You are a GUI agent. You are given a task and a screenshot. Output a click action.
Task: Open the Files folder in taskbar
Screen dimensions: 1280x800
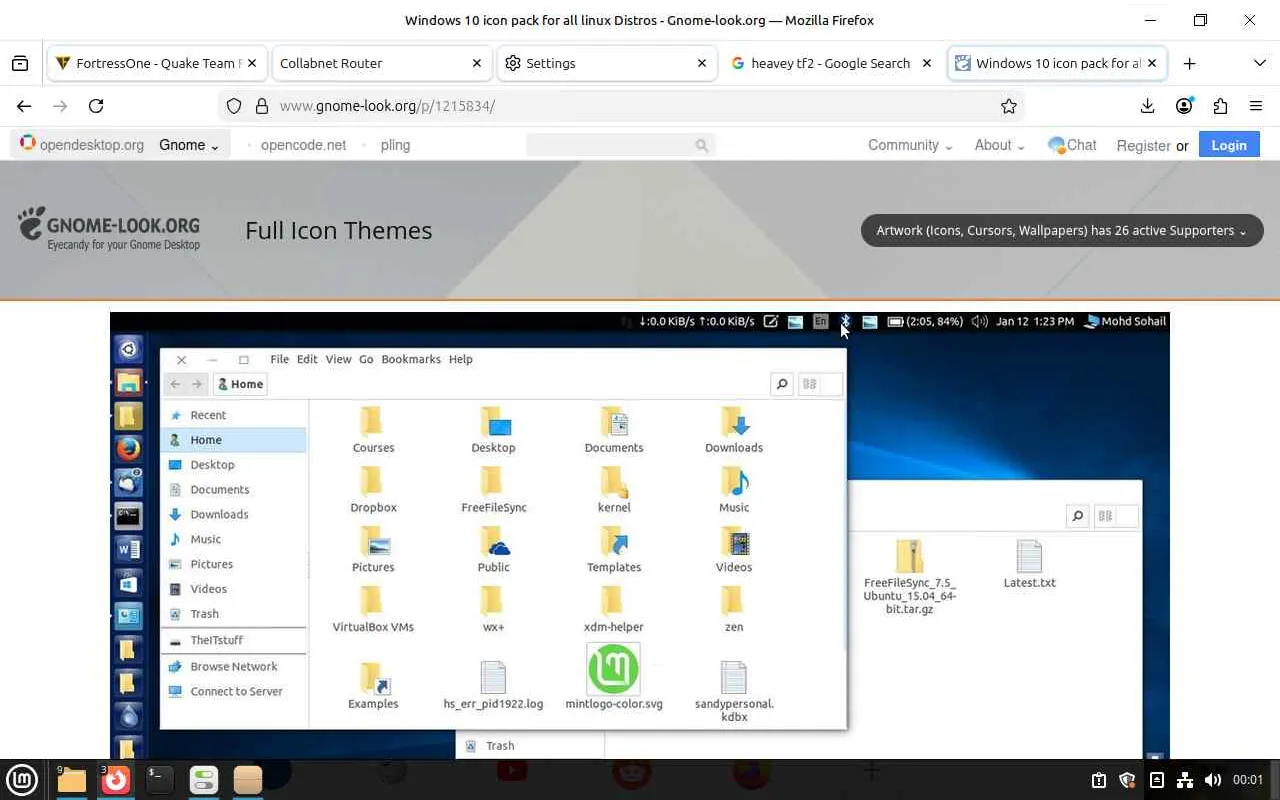coord(71,779)
